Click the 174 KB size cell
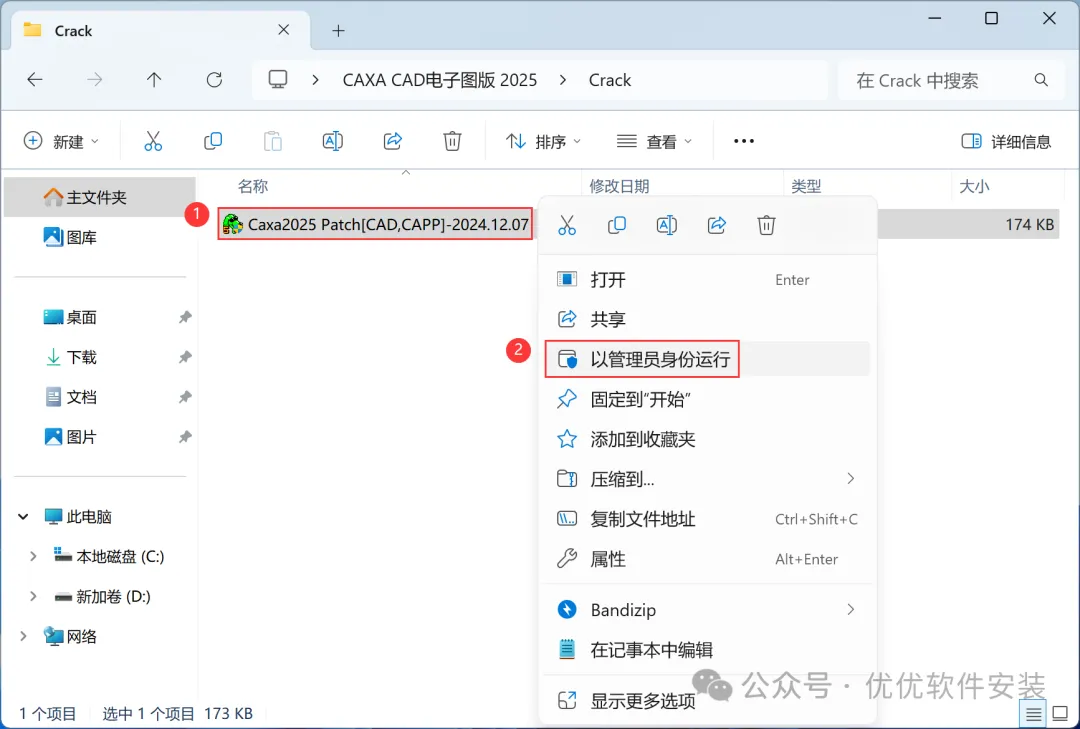The height and width of the screenshot is (729, 1080). tap(1029, 225)
